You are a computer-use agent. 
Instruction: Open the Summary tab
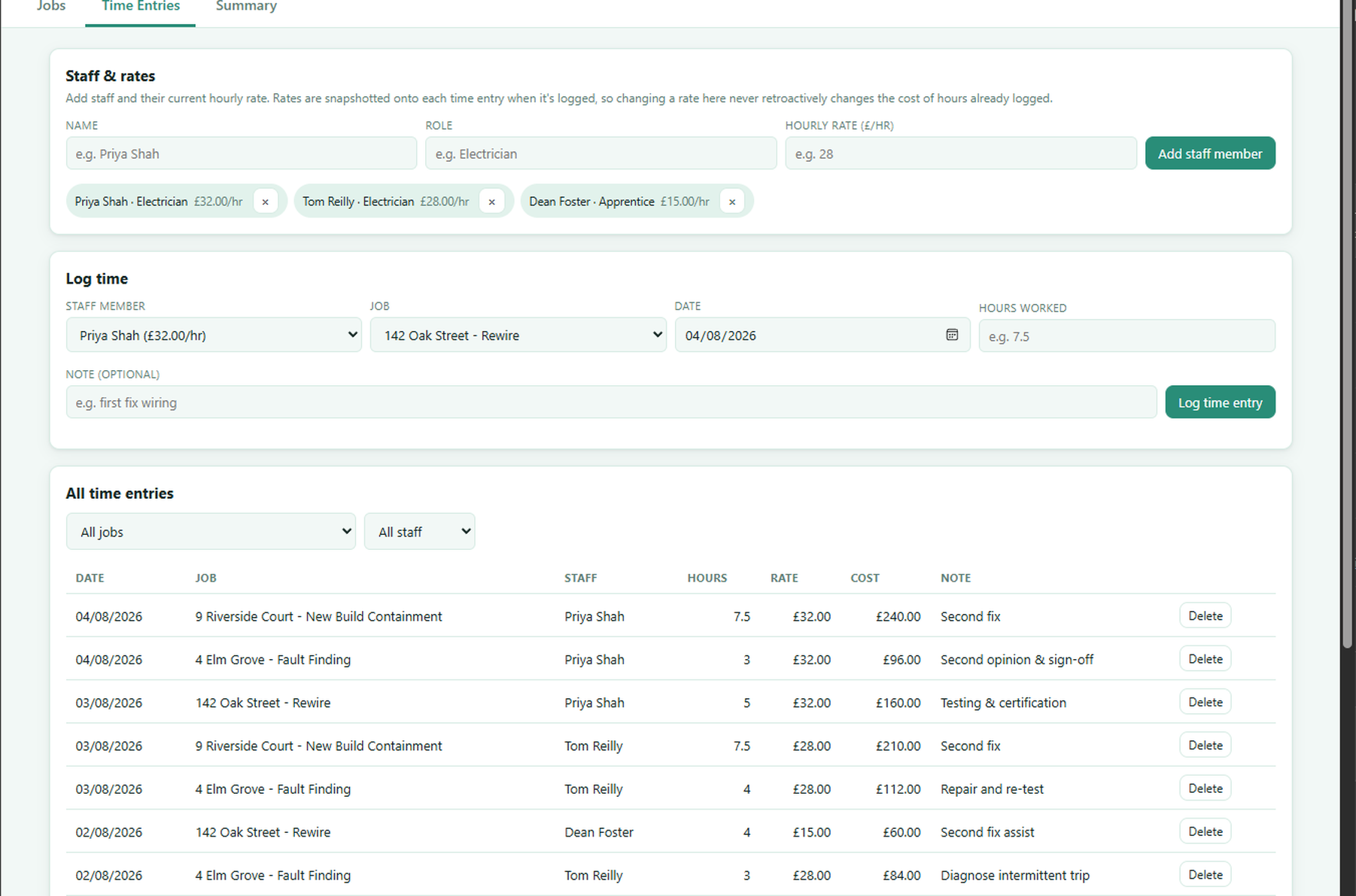coord(246,8)
